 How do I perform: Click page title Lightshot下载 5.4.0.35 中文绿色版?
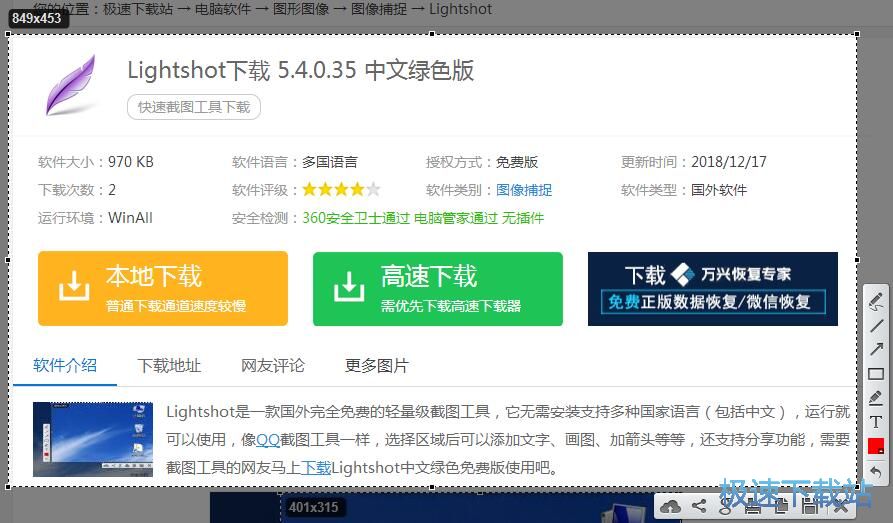(x=301, y=70)
